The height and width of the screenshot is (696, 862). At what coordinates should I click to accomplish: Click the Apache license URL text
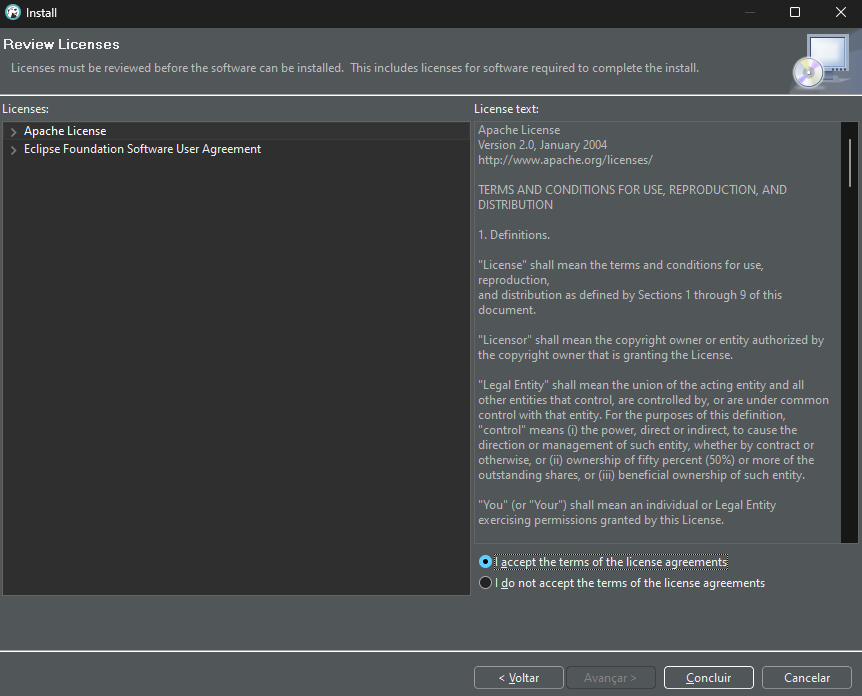click(565, 160)
